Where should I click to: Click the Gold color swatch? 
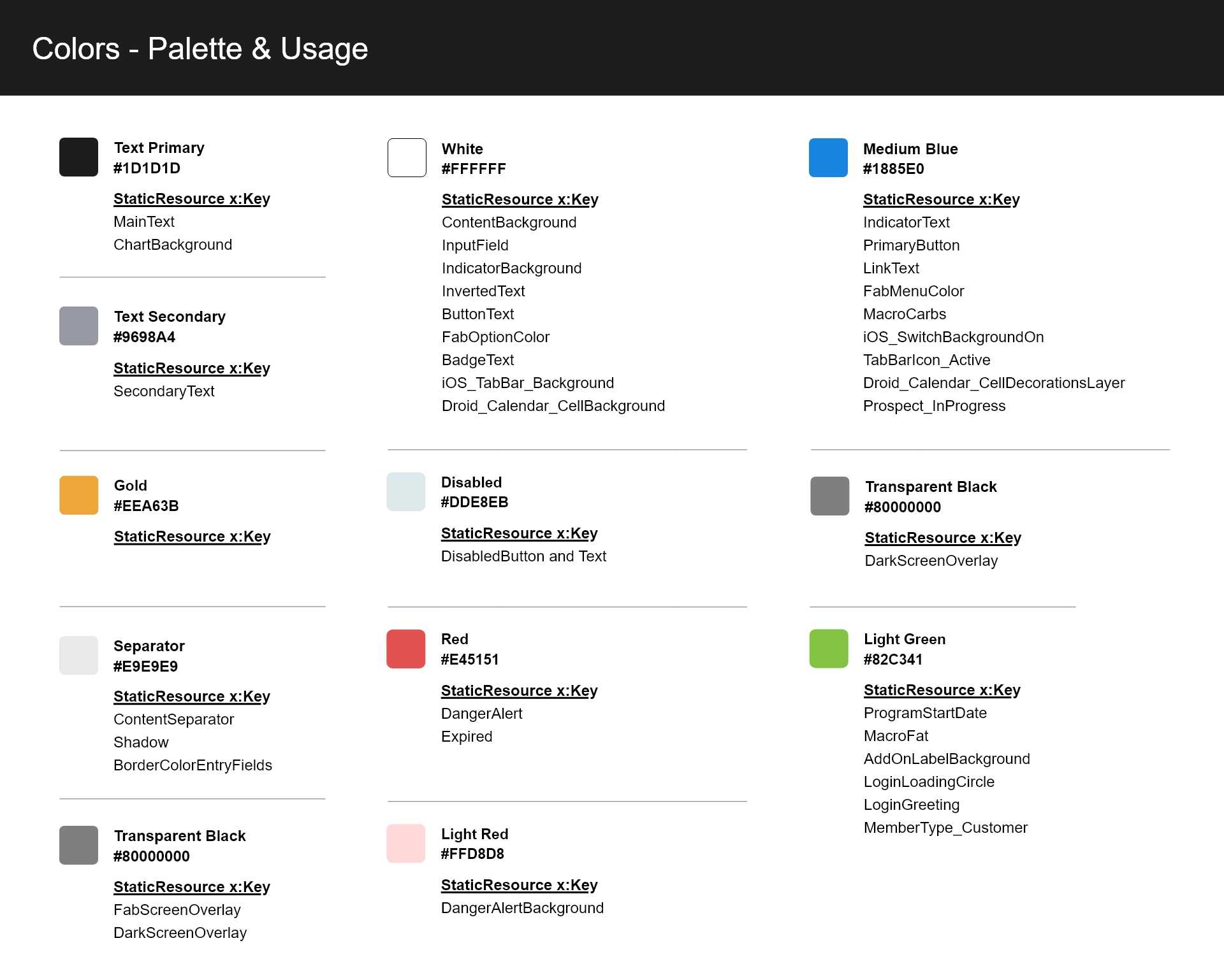tap(78, 495)
